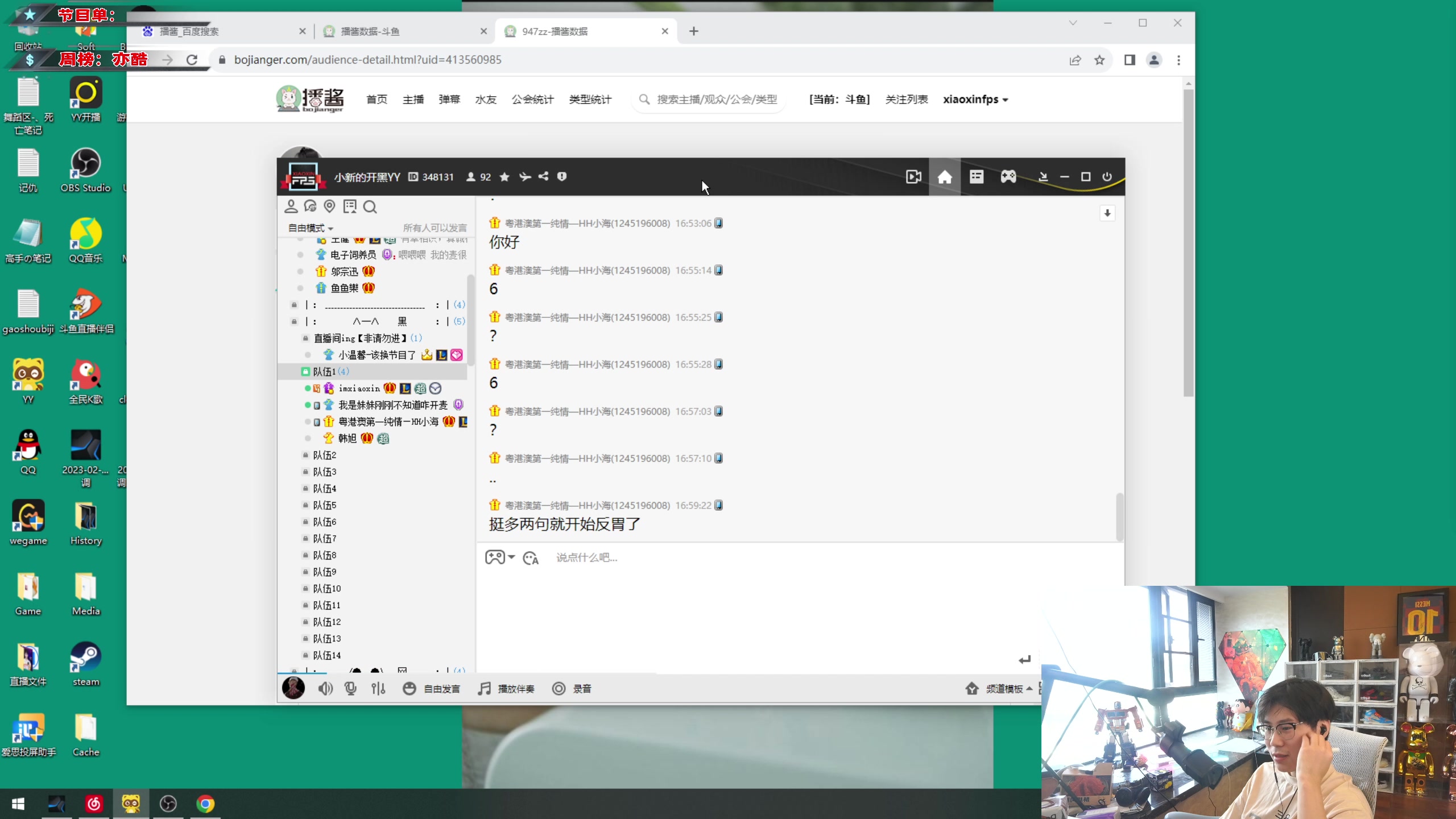Open the xiaoxinfps account dropdown on bojianger
Viewport: 1456px width, 819px height.
[x=975, y=99]
